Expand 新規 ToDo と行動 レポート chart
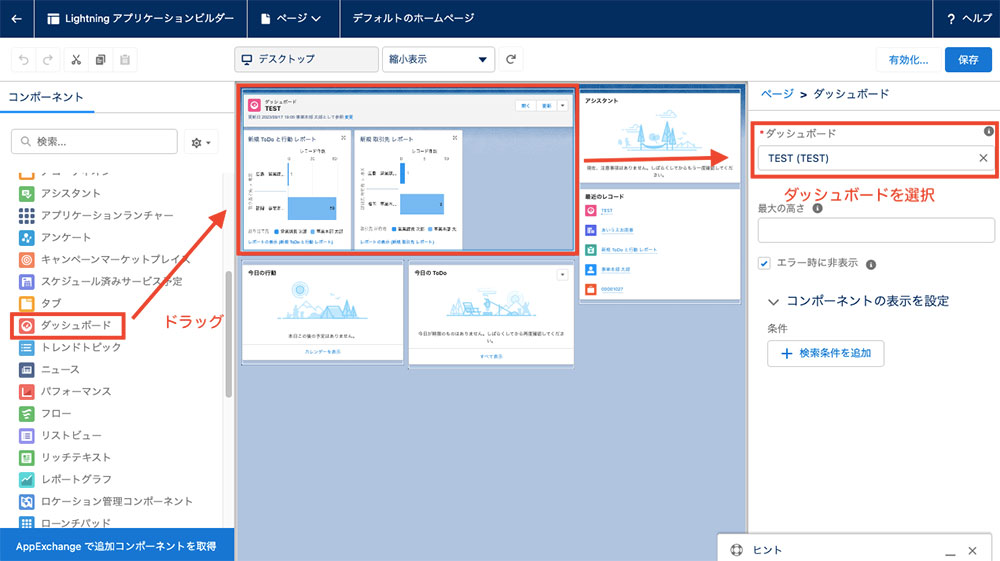This screenshot has height=561, width=1000. pos(343,138)
